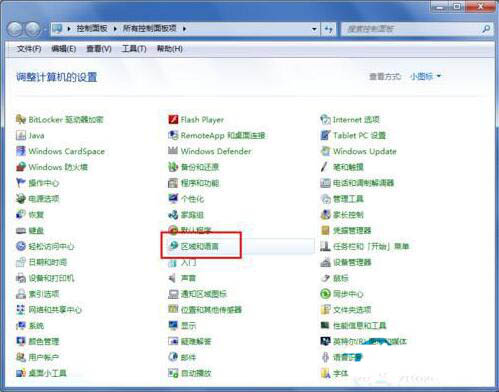Image resolution: width=499 pixels, height=392 pixels.
Task: Open the 性能信息和工具 link
Action: click(x=360, y=326)
